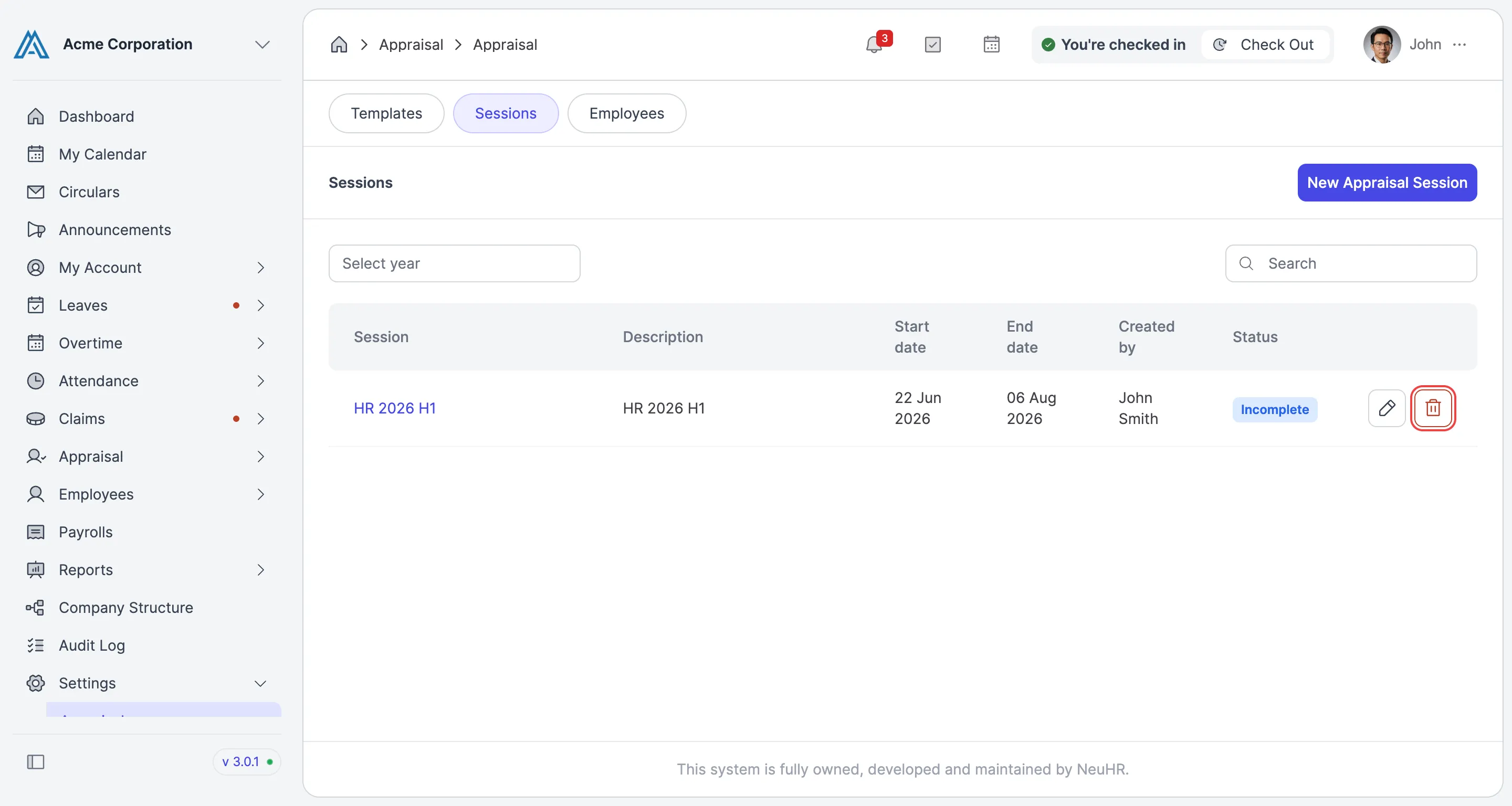Click the v 3.0.1 version badge
This screenshot has width=1512, height=806.
coord(247,762)
